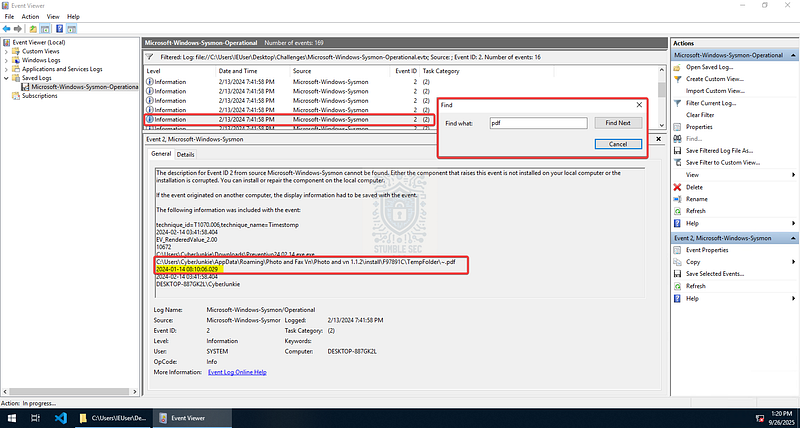This screenshot has width=800, height=428.
Task: Click the Event Viewer (Local) root icon
Action: pyautogui.click(x=7, y=42)
